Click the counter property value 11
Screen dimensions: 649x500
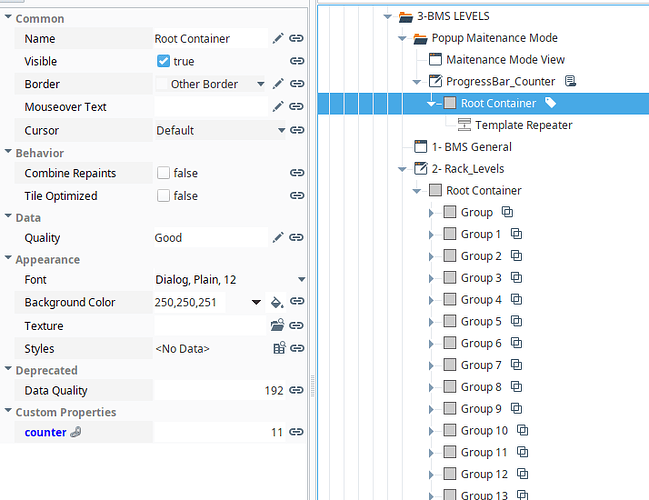pos(277,433)
